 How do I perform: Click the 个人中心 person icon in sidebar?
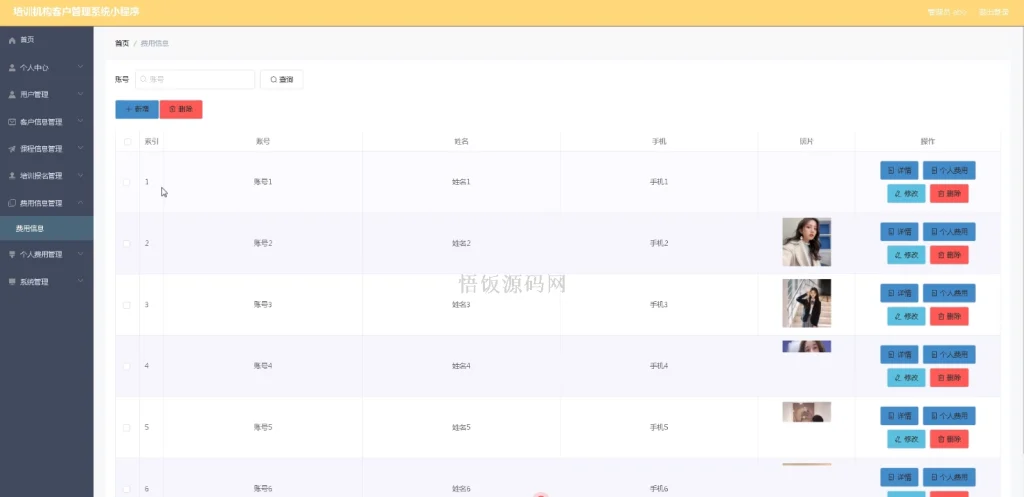click(12, 68)
